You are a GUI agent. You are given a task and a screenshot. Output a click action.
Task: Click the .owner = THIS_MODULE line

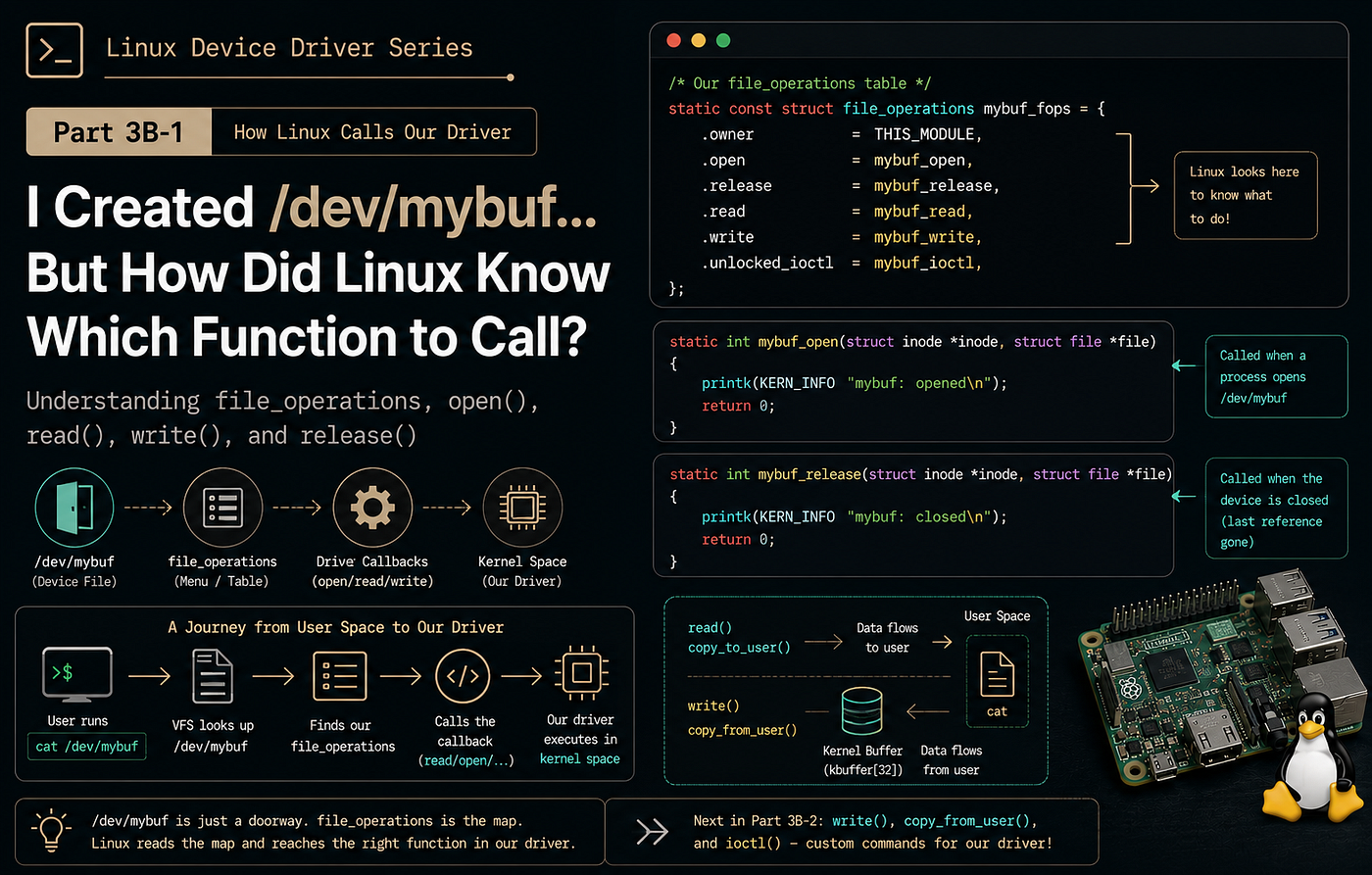(x=842, y=134)
